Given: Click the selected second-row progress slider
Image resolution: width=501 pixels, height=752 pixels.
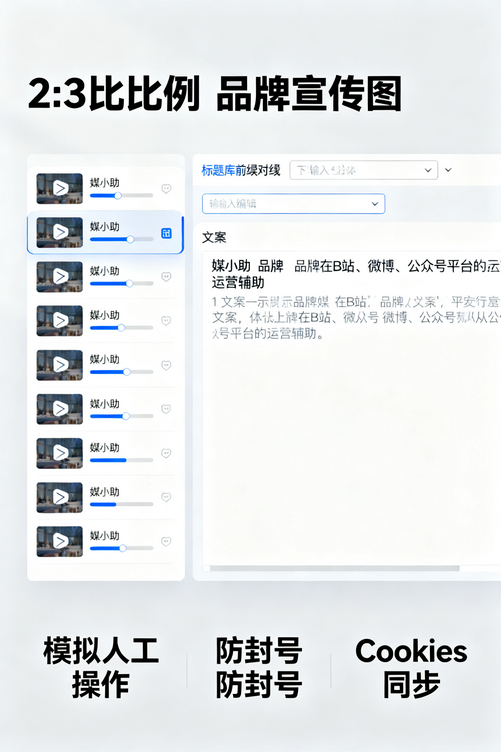Looking at the screenshot, I should [121, 239].
